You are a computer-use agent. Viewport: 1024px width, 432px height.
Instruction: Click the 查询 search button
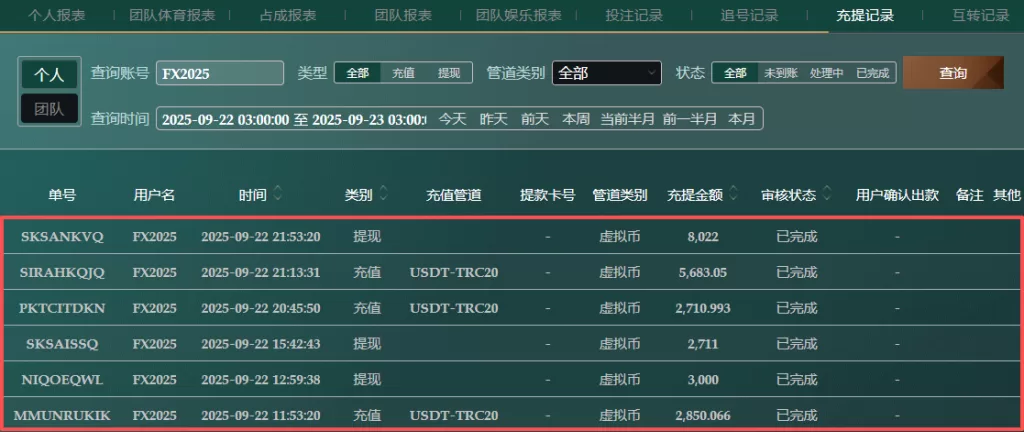pos(952,73)
